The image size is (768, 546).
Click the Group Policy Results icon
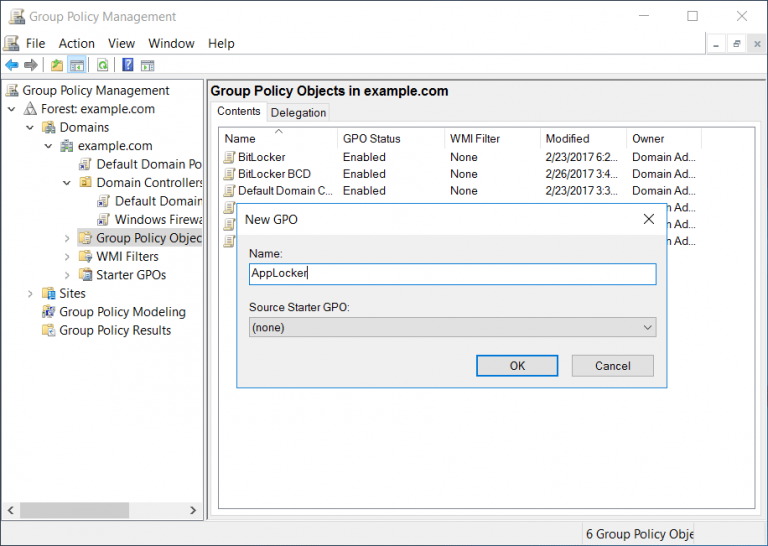pos(48,330)
